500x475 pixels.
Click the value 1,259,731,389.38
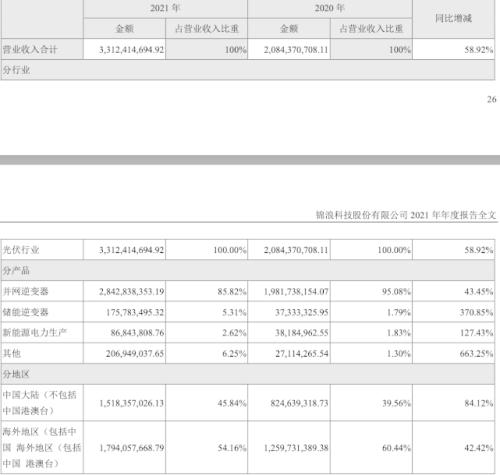pyautogui.click(x=296, y=448)
